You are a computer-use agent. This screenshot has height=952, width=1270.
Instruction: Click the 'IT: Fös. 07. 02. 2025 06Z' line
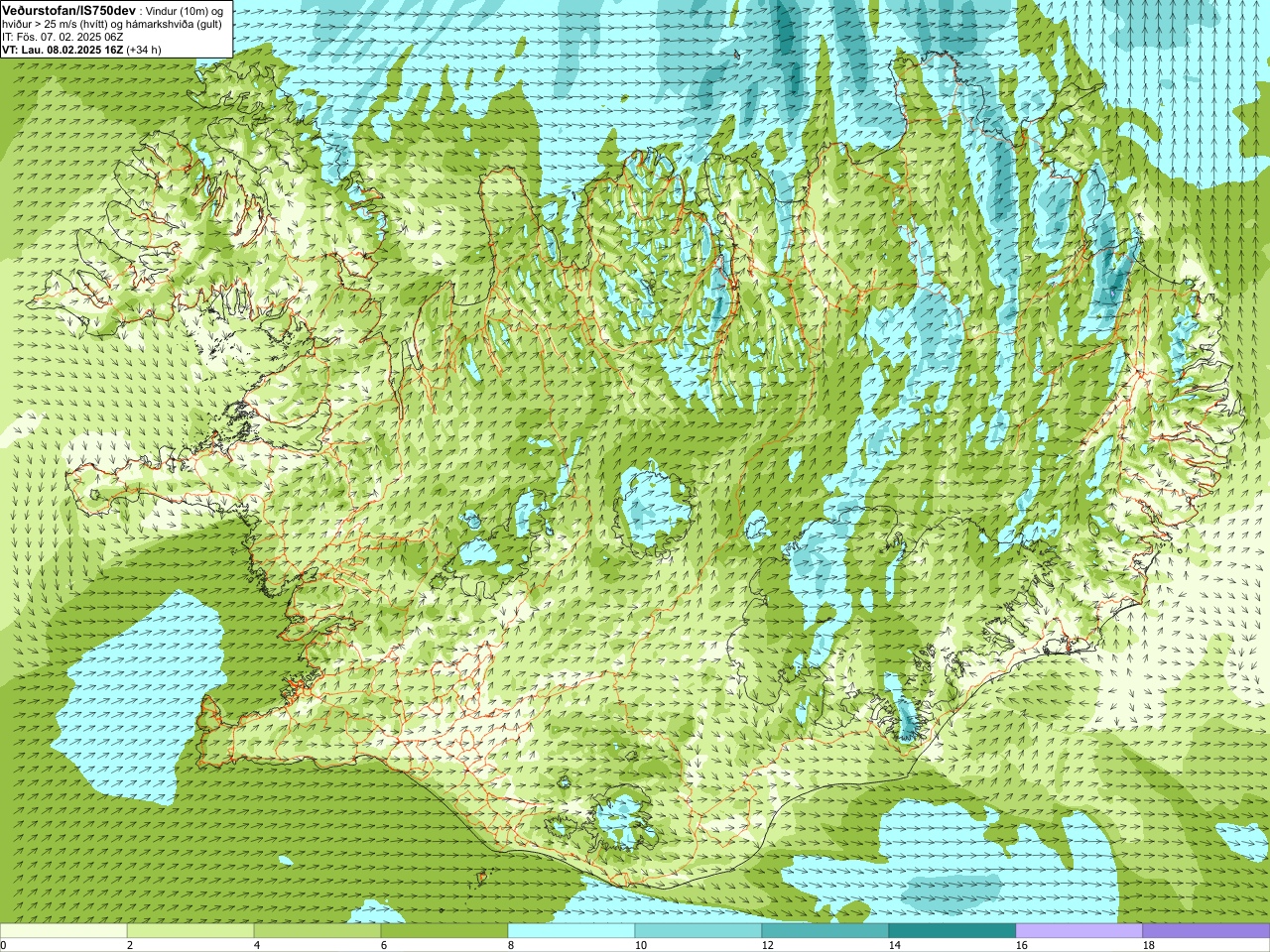coord(63,37)
